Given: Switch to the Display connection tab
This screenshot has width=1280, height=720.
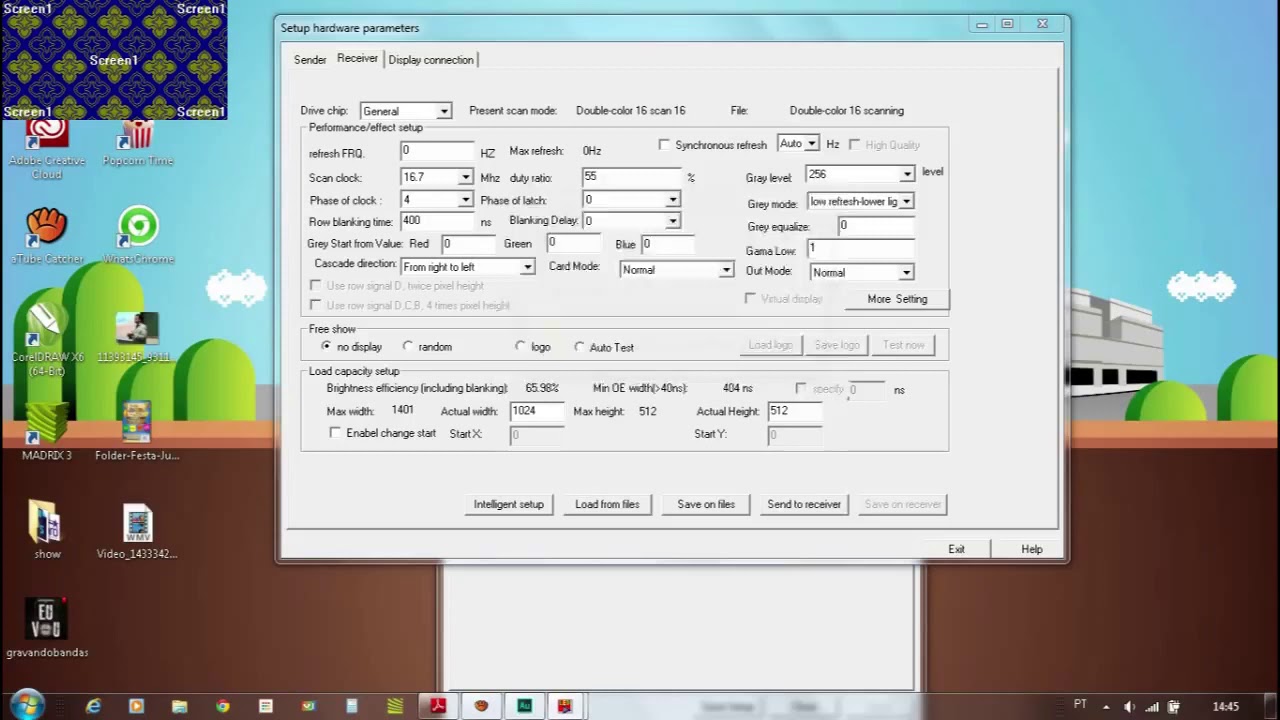Looking at the screenshot, I should tap(431, 60).
